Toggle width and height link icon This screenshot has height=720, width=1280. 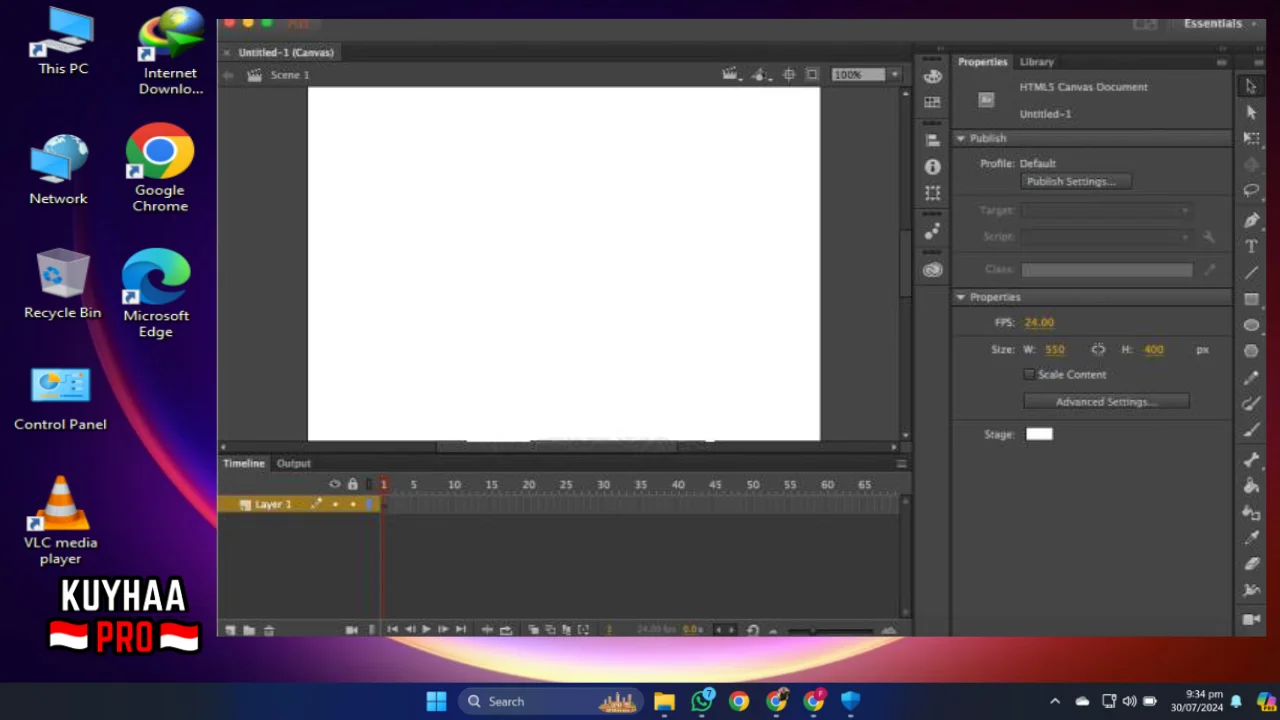point(1098,349)
